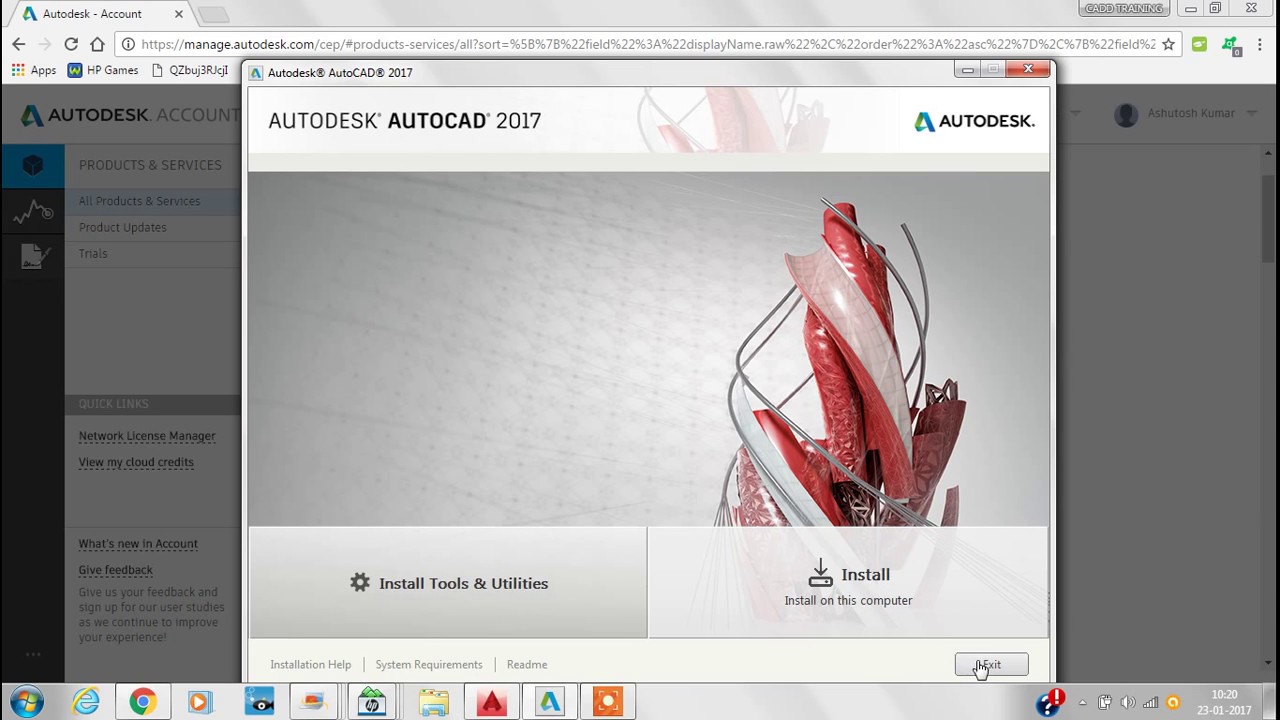The width and height of the screenshot is (1280, 720).
Task: Open the file explorer folder in taskbar
Action: pos(433,702)
